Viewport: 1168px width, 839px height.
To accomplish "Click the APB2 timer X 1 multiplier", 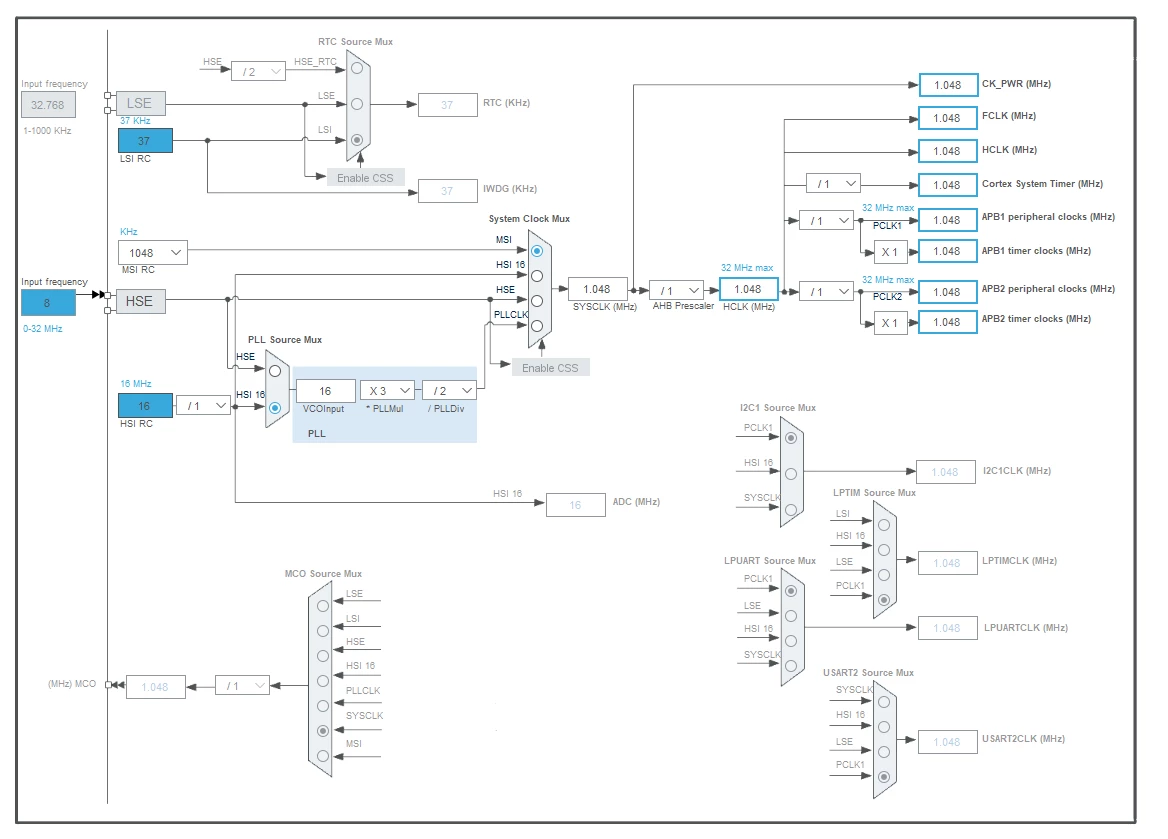I will 891,323.
